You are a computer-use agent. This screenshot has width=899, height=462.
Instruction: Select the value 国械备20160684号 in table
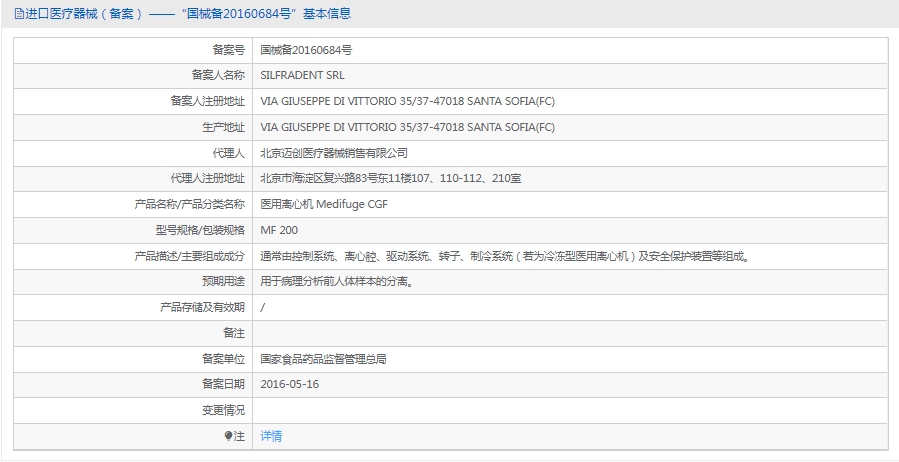click(x=306, y=50)
